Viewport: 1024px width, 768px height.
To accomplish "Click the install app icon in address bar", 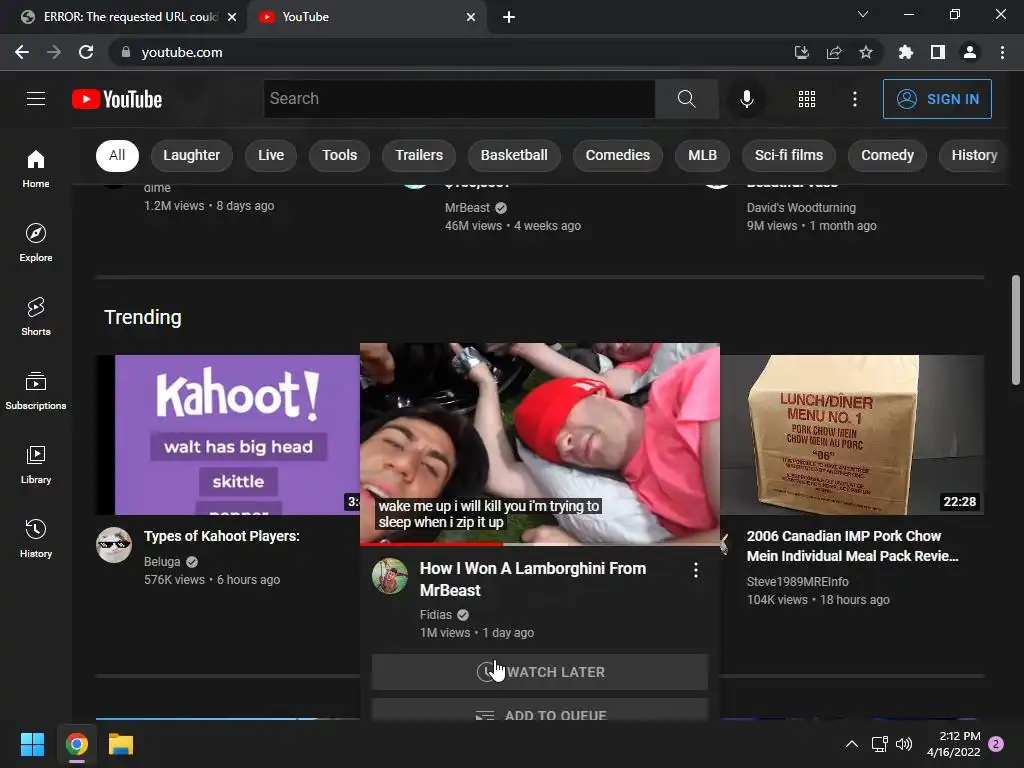I will pyautogui.click(x=802, y=52).
